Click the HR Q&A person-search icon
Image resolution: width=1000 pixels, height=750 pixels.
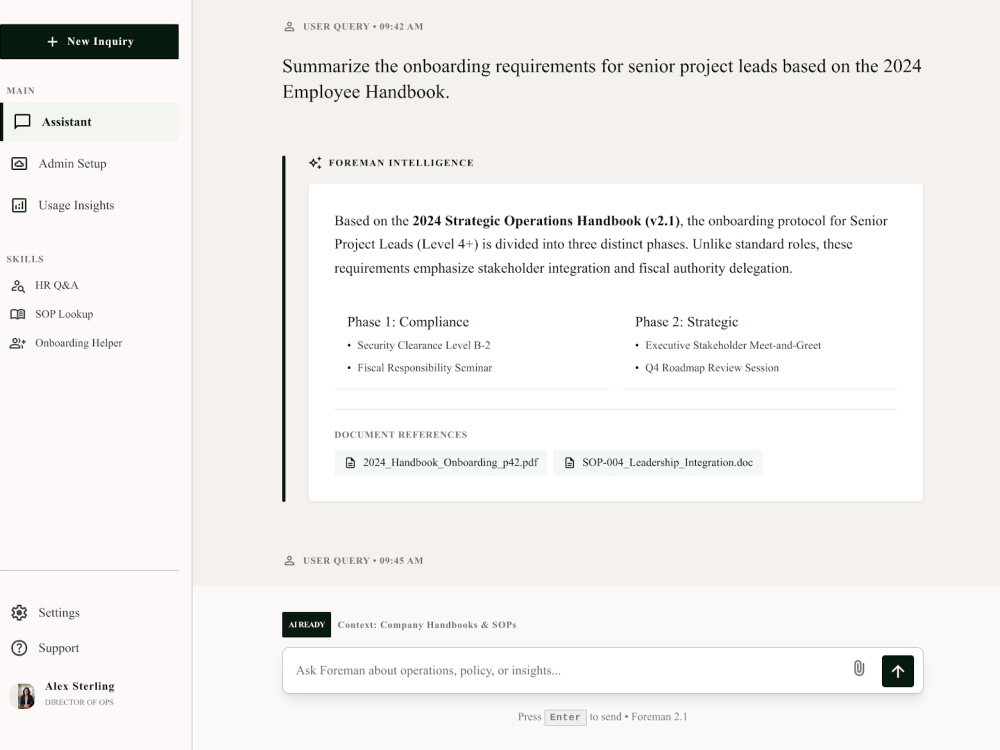point(18,286)
